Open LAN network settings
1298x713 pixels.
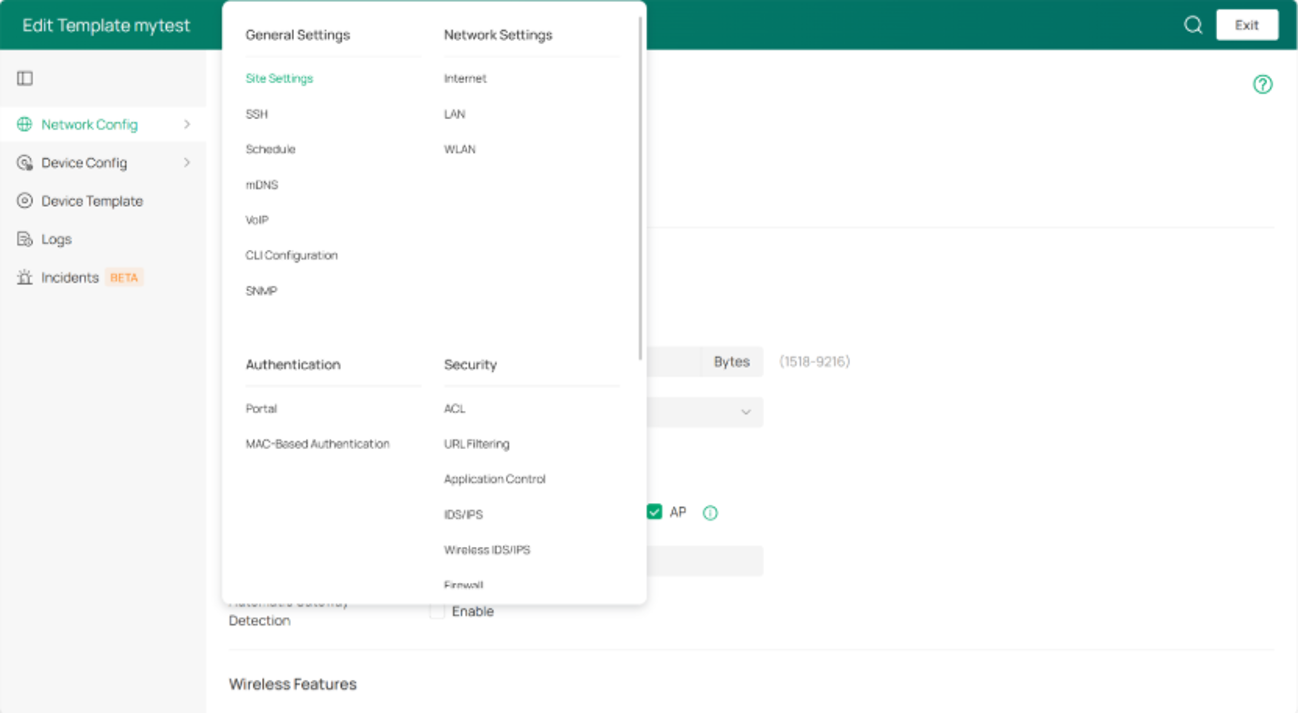(x=454, y=114)
